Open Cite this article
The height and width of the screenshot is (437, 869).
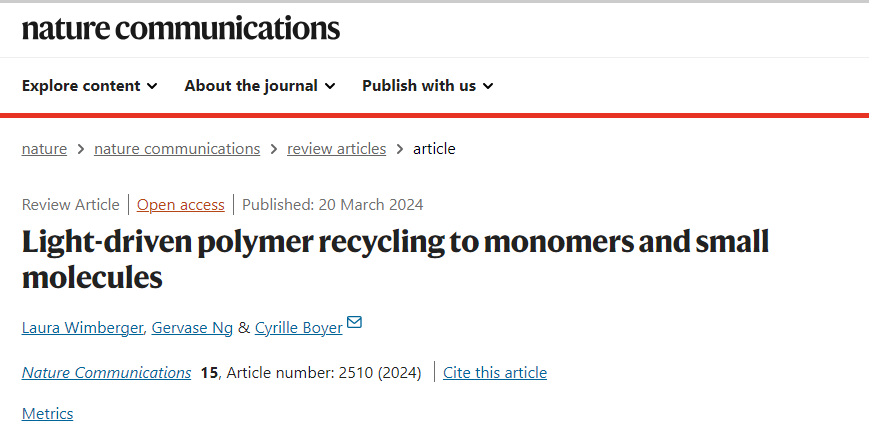point(495,373)
